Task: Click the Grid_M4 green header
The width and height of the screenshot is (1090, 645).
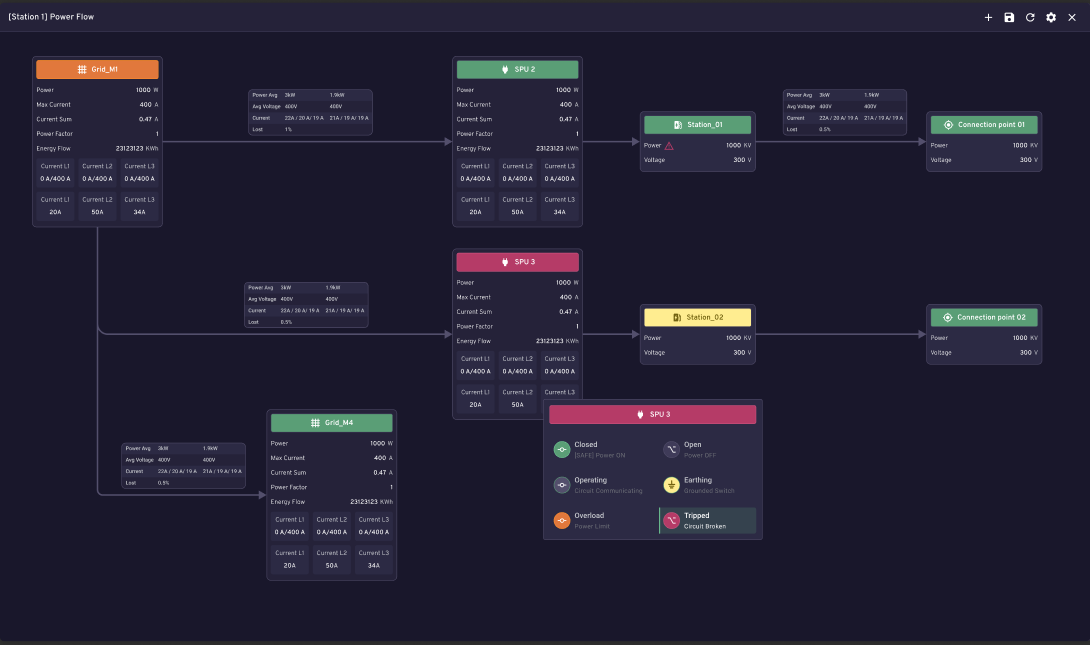Action: (x=332, y=423)
